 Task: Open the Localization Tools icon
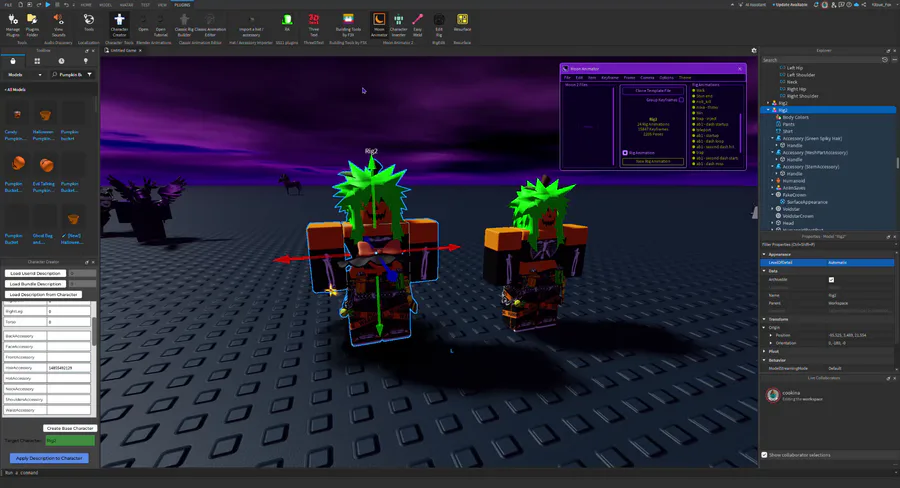[88, 22]
